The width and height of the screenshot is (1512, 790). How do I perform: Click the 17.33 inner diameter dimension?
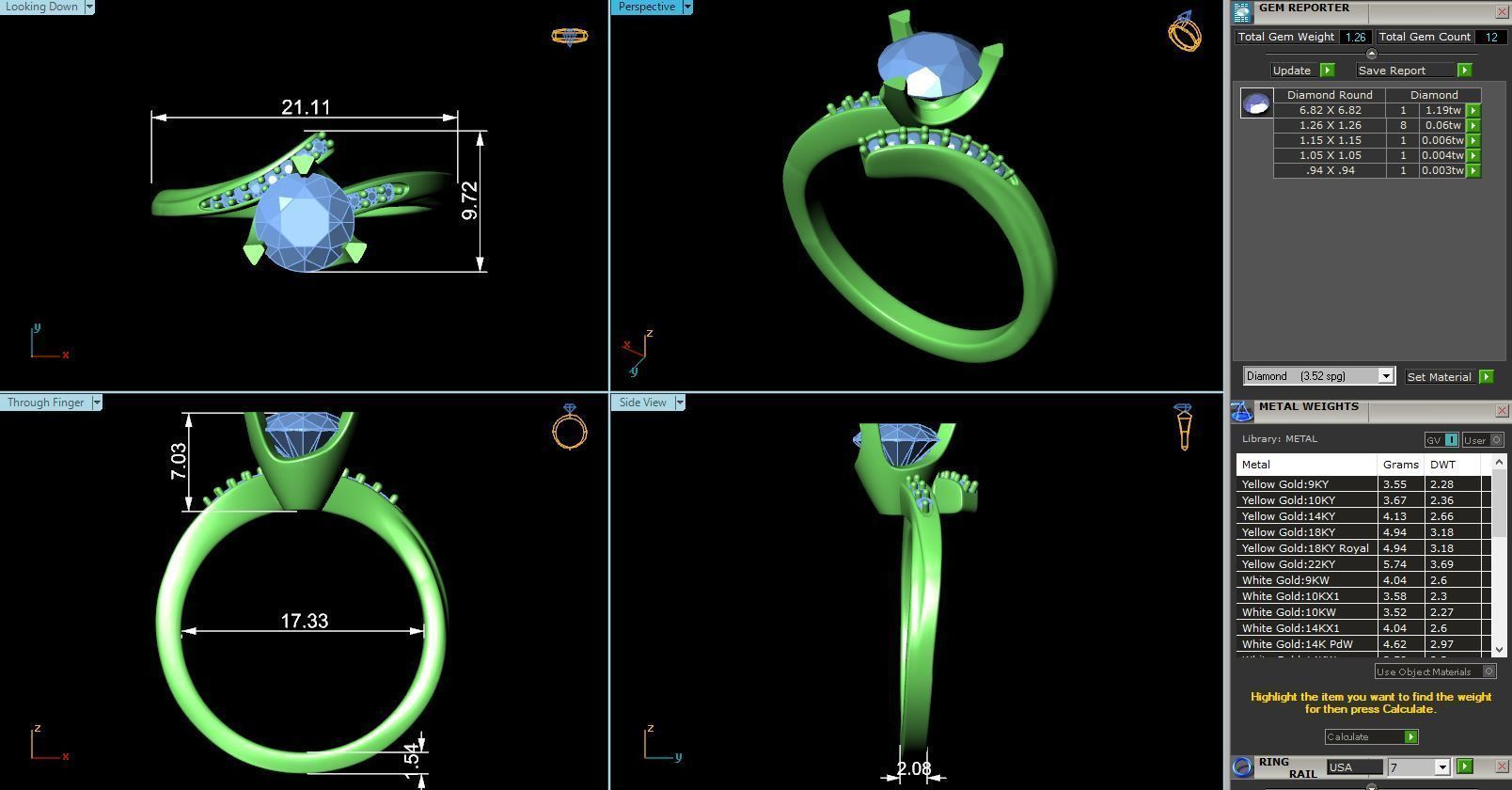point(305,621)
